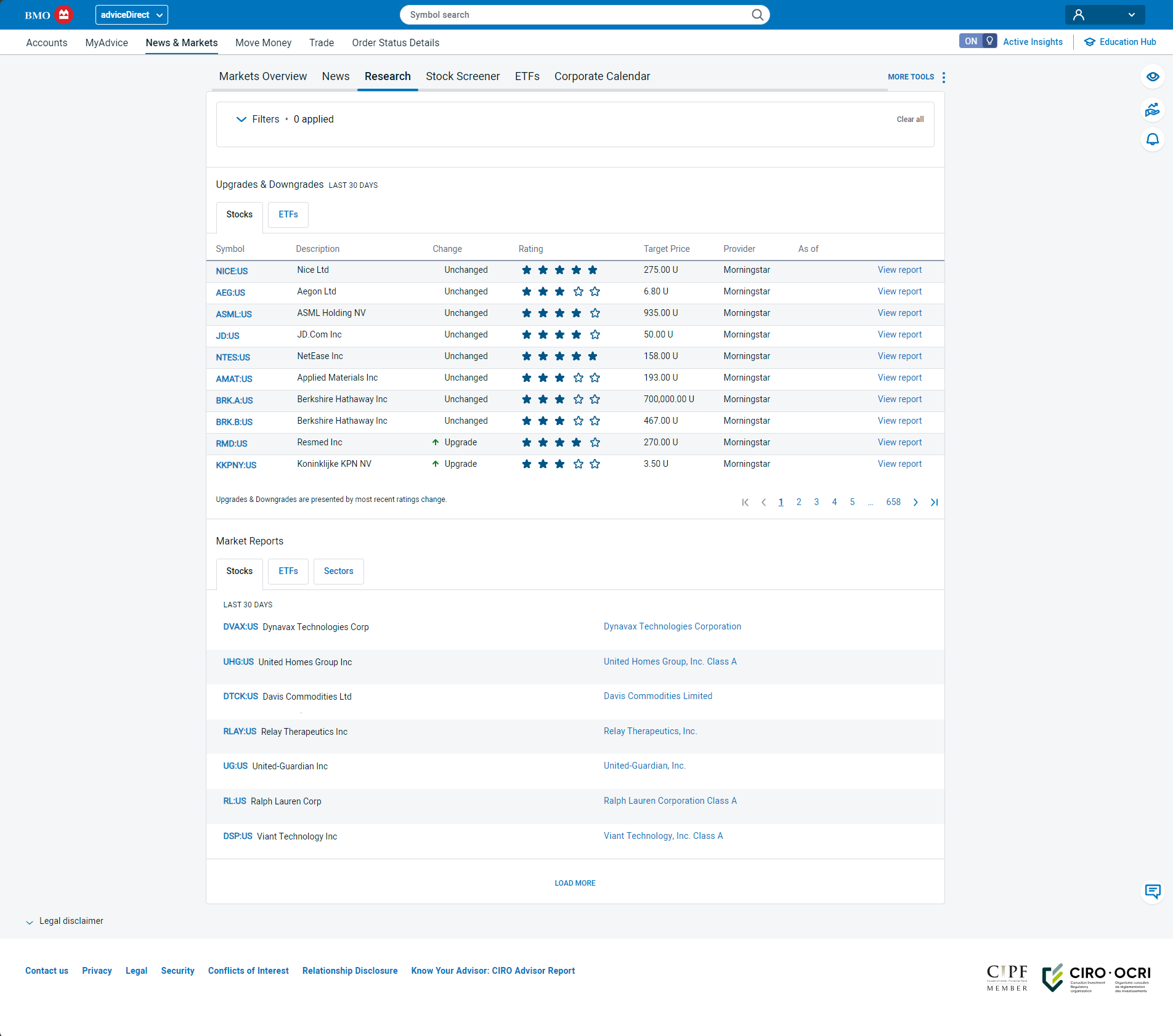This screenshot has width=1173, height=1036.
Task: Click the CIRO OCRI logo
Action: [x=1097, y=978]
